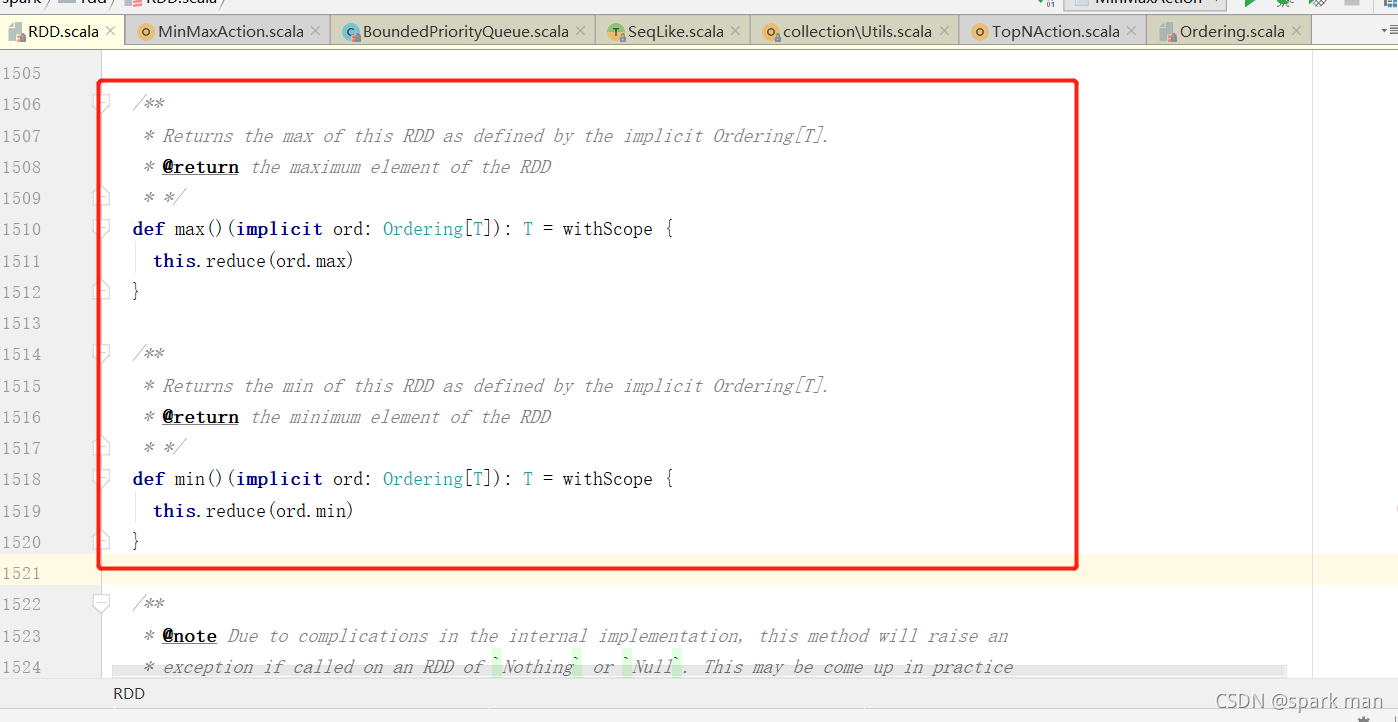Click 'withScope' on line 1510
Viewport: 1398px width, 722px height.
click(607, 229)
